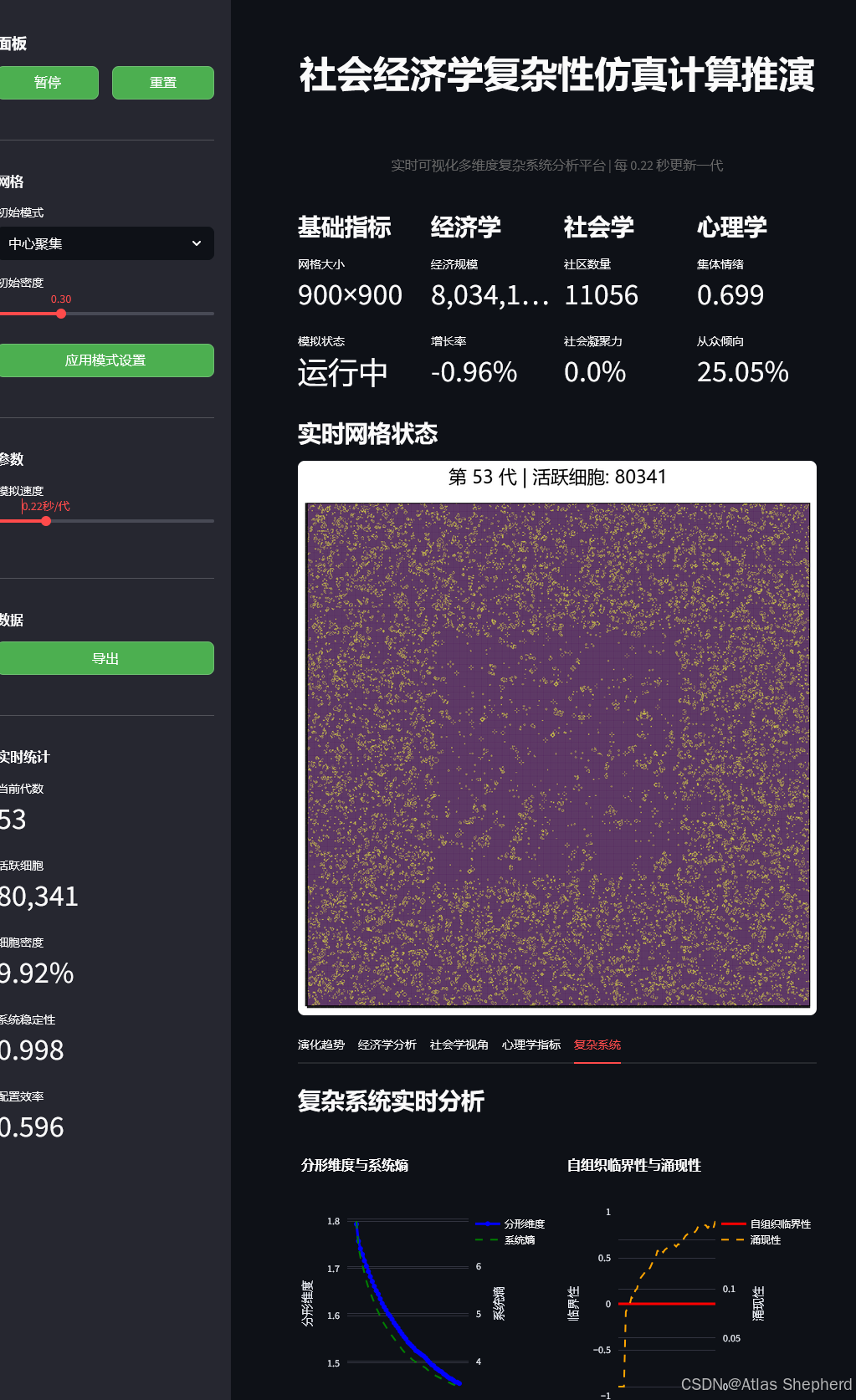The image size is (856, 1400).
Task: Click the main title 社会经济学复杂性仿真计算推演
Action: (557, 74)
